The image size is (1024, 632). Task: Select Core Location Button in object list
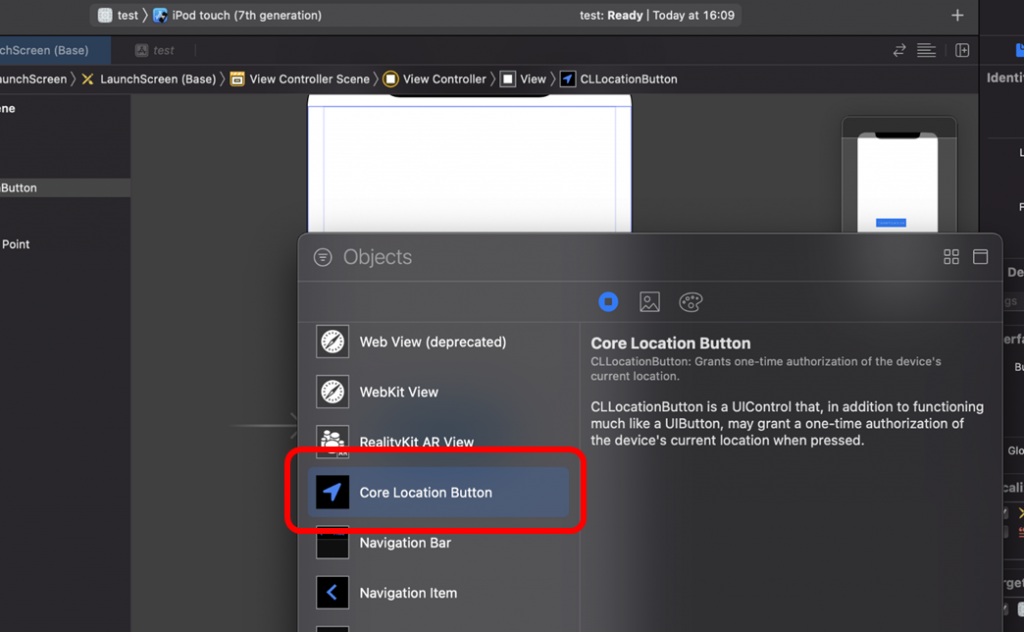pyautogui.click(x=438, y=492)
